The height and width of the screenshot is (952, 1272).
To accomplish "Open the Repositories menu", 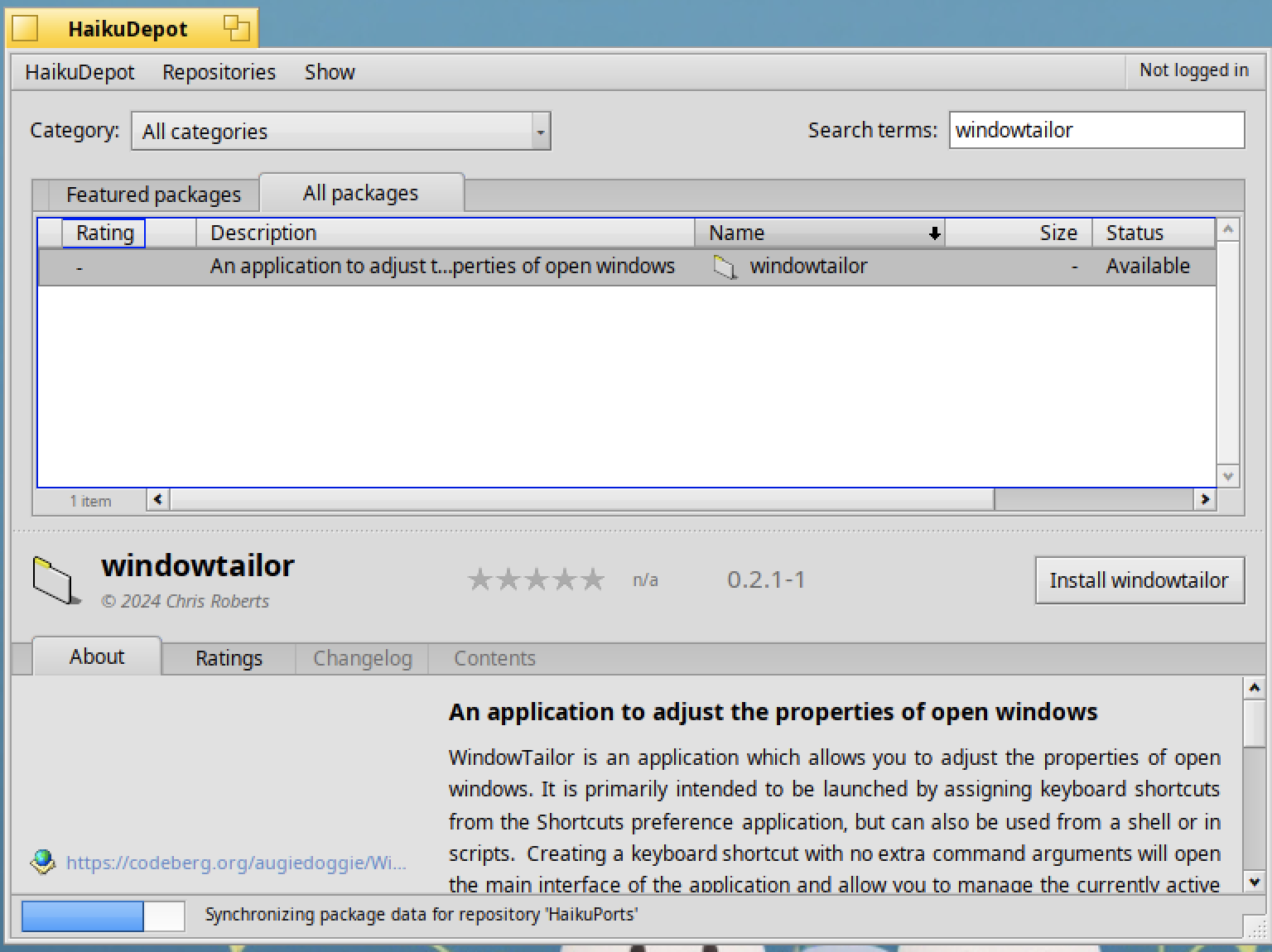I will pyautogui.click(x=219, y=72).
